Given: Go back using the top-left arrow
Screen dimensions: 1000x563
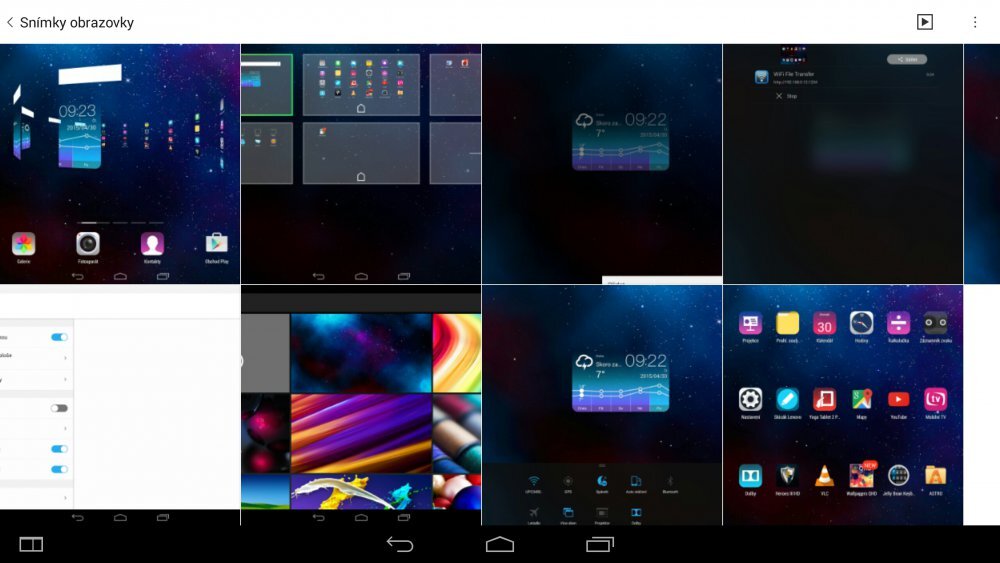Looking at the screenshot, I should click(10, 22).
